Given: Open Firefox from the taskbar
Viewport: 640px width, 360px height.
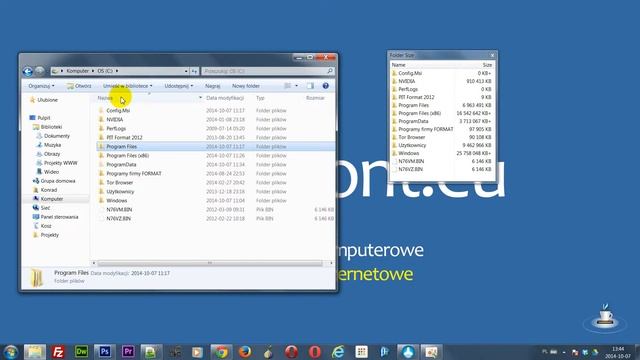Looking at the screenshot, I should pos(244,352).
